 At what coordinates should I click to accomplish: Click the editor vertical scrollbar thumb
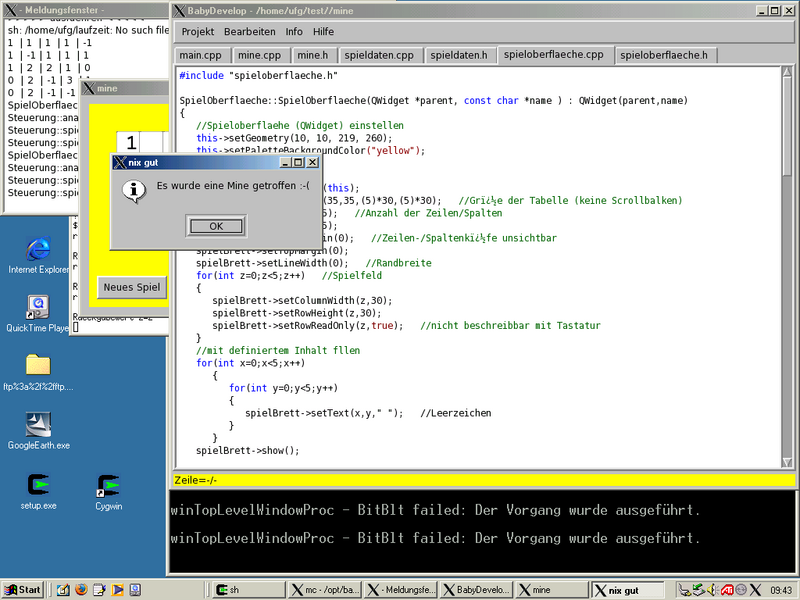[787, 126]
